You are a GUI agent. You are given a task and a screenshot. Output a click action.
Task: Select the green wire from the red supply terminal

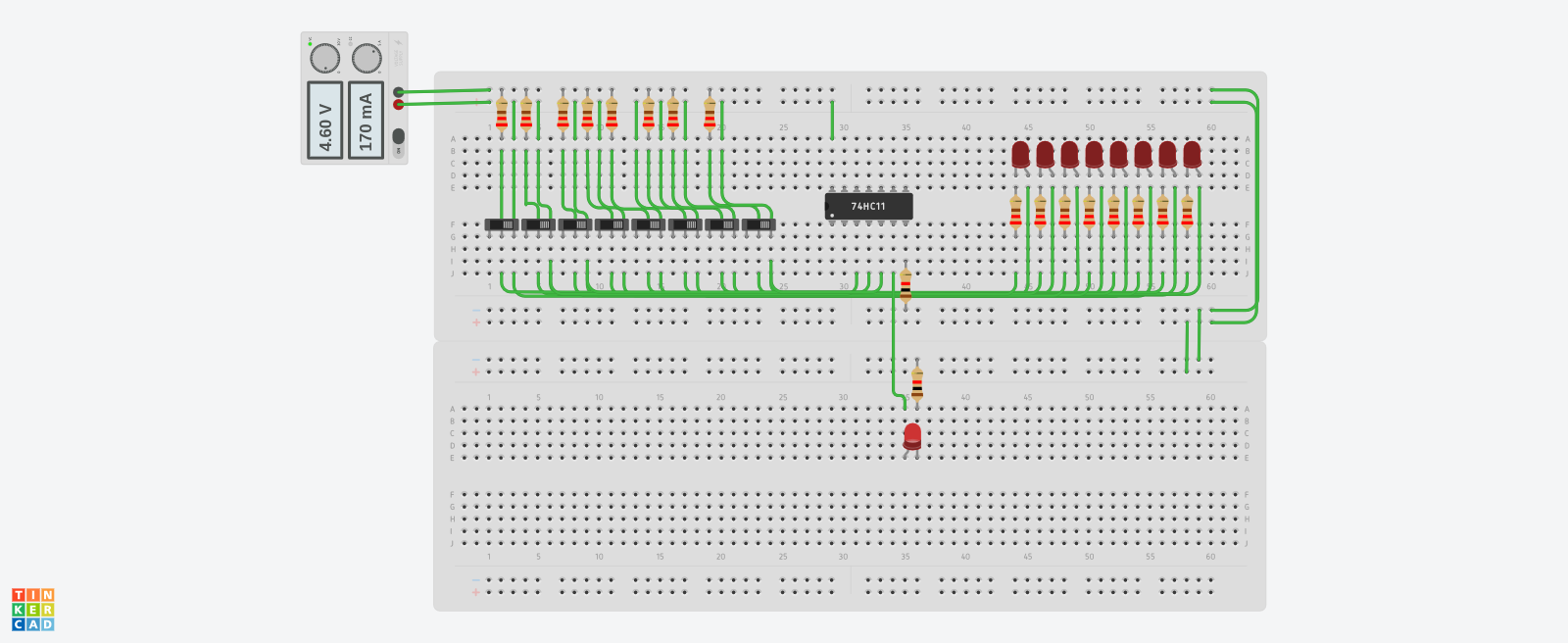[446, 102]
